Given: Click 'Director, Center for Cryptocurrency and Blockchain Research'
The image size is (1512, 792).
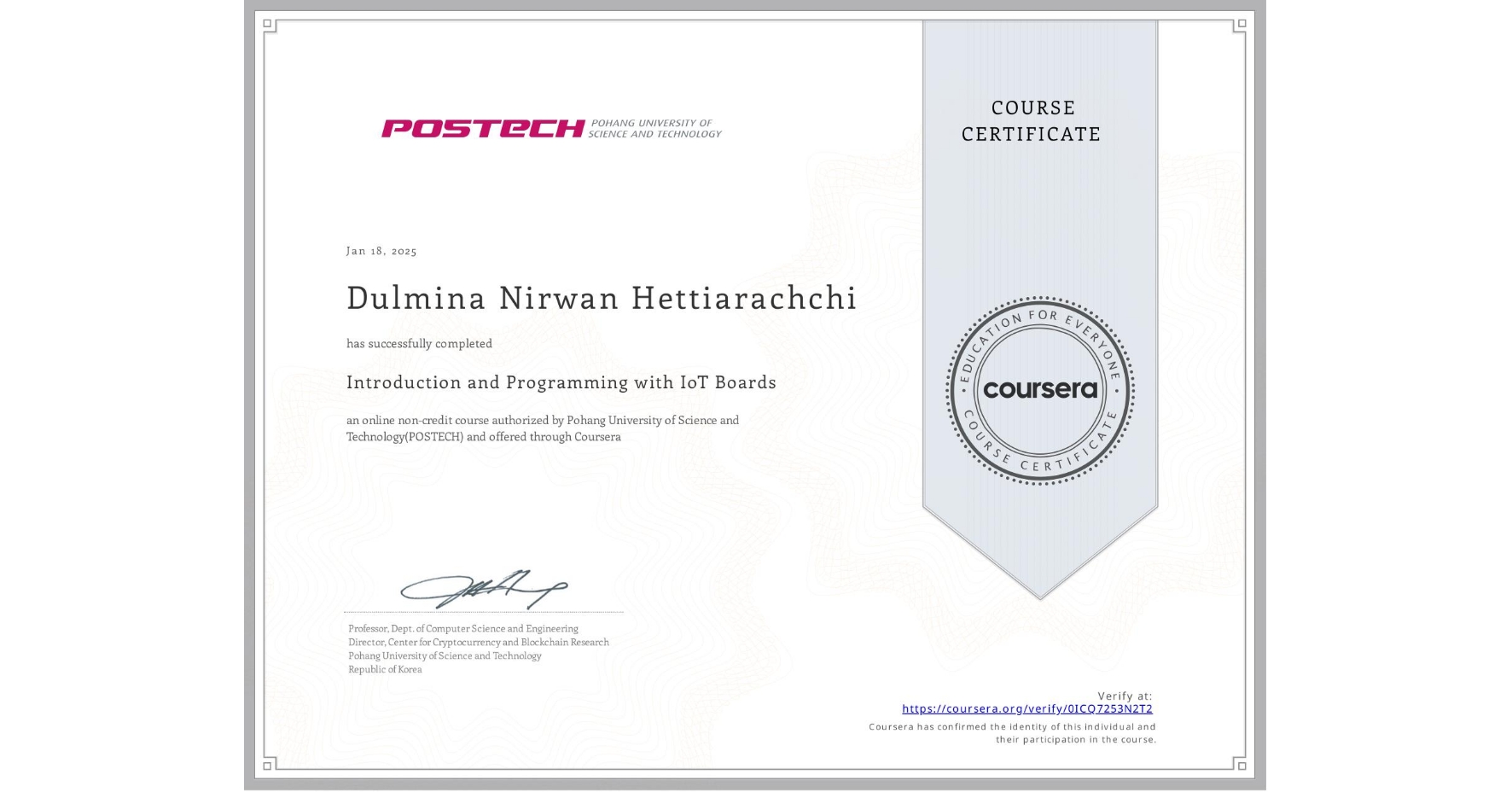Looking at the screenshot, I should click(x=479, y=642).
